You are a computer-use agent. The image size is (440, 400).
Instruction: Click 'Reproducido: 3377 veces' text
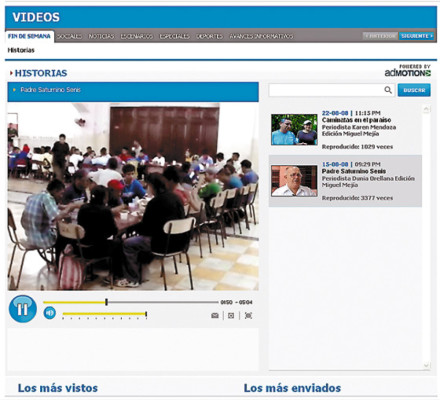click(357, 198)
